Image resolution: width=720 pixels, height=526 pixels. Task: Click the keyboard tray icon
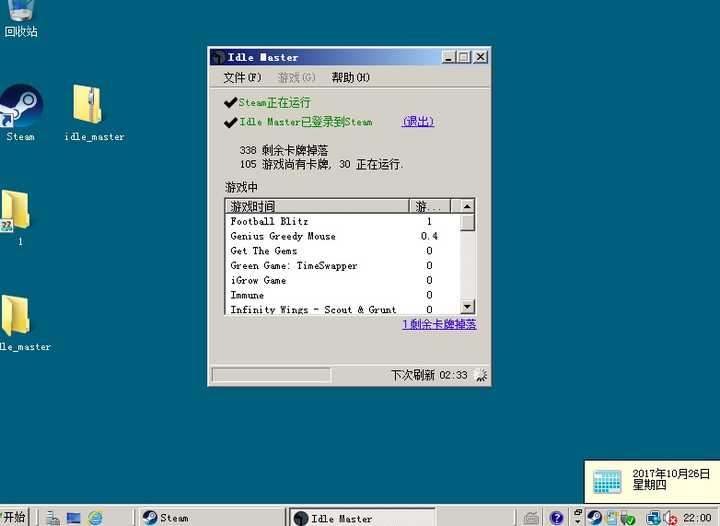pos(531,518)
